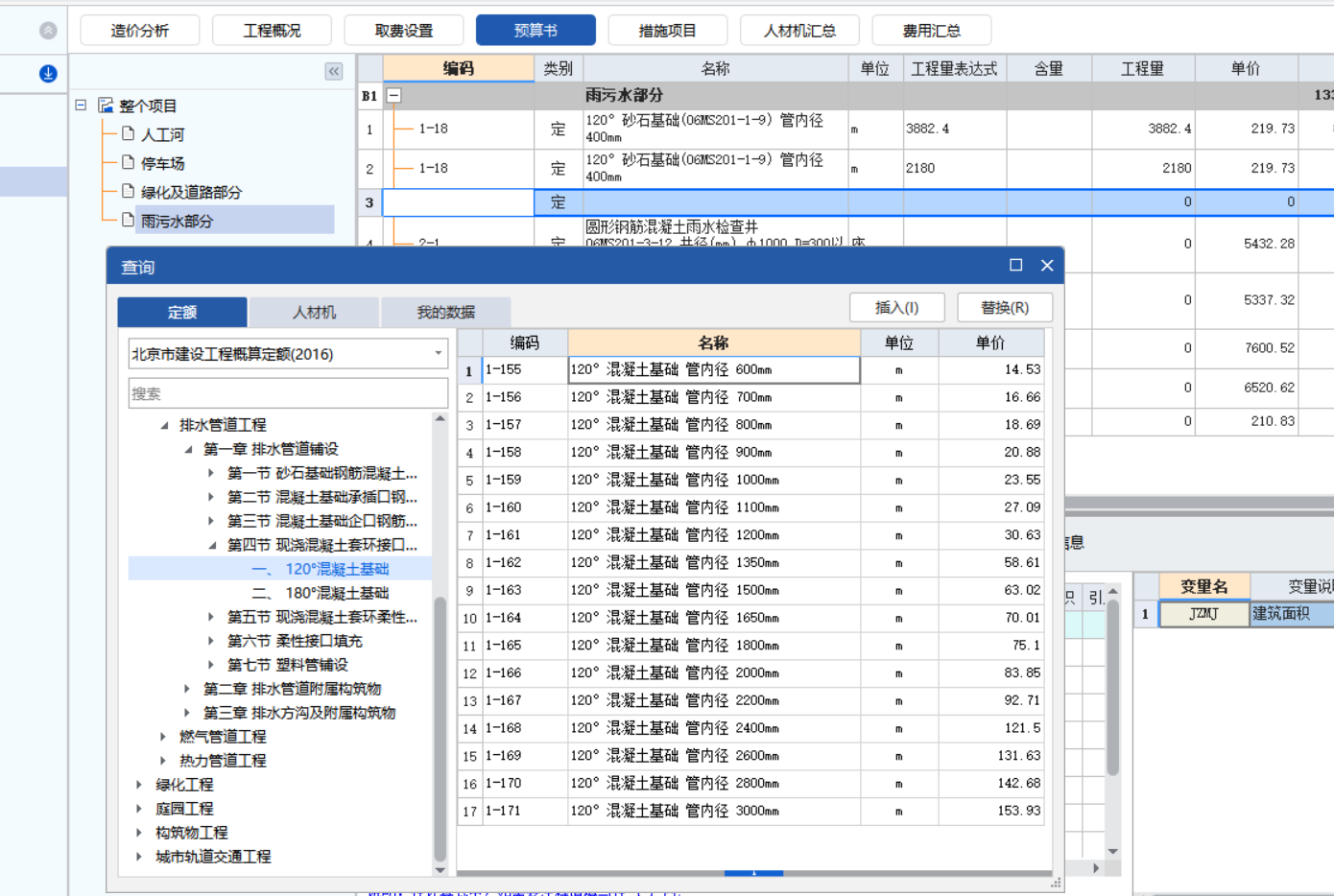This screenshot has height=896, width=1334.
Task: Switch to the 人材机 tab in query dialog
Action: (x=314, y=312)
